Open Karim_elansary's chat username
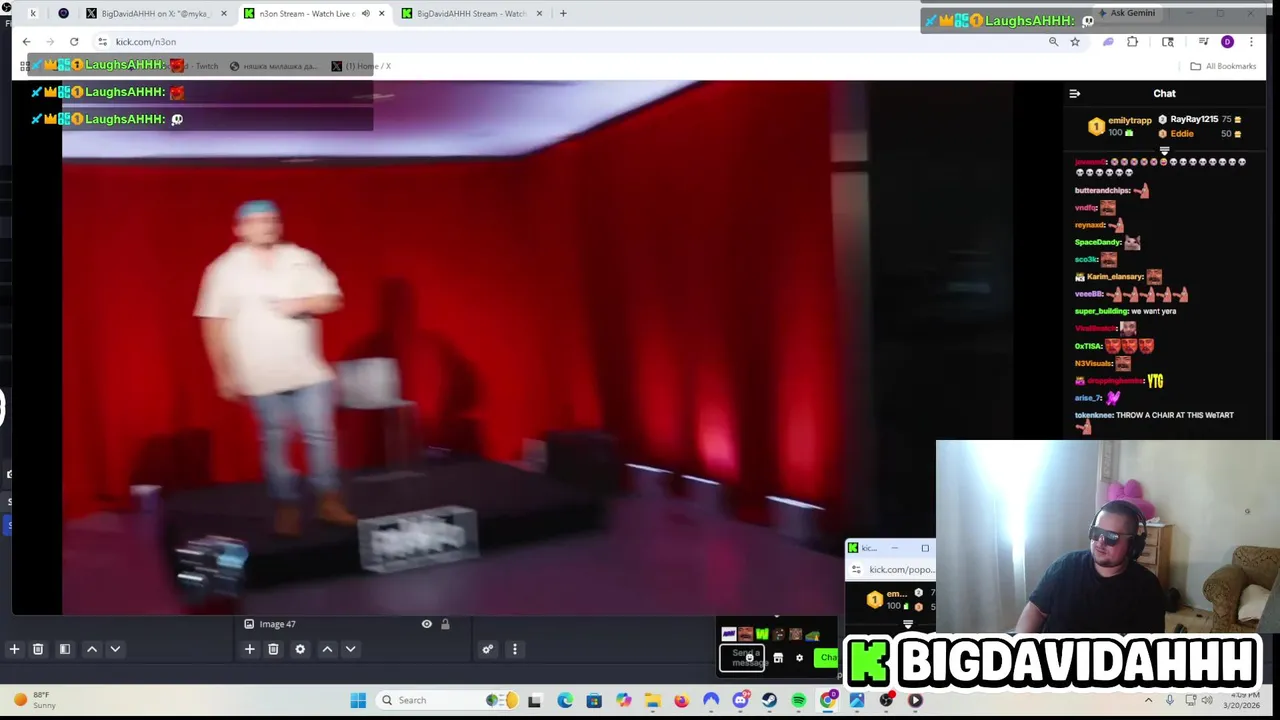Screen dimensions: 1280x720 tap(1115, 277)
